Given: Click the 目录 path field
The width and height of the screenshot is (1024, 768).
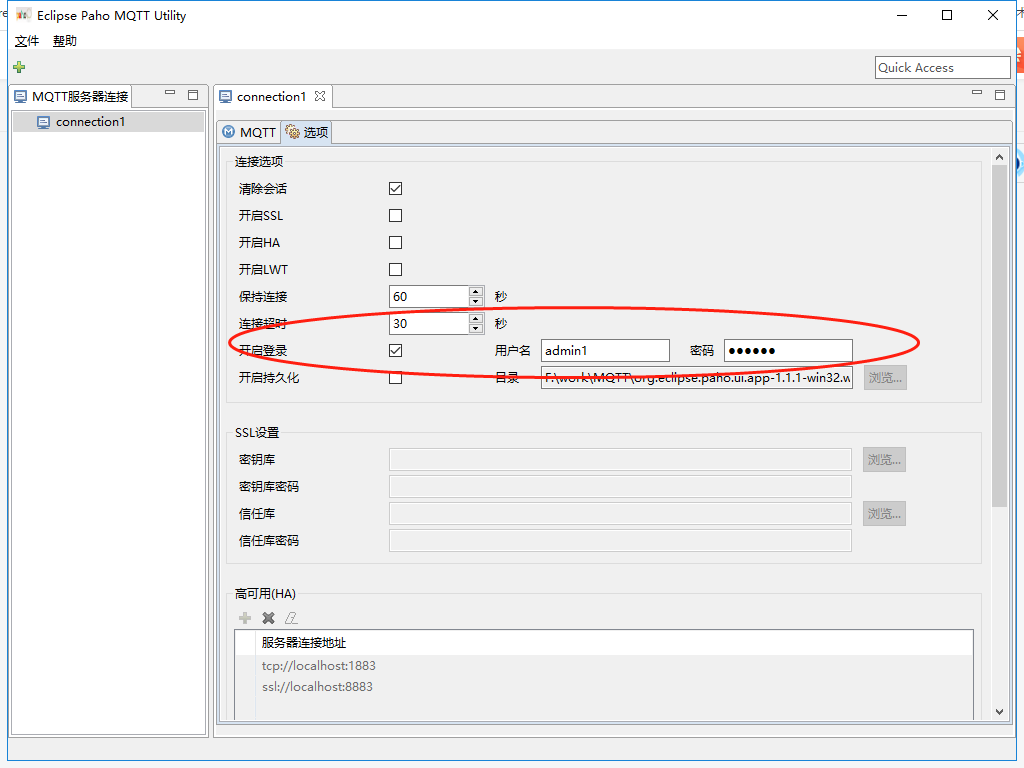Looking at the screenshot, I should click(697, 377).
